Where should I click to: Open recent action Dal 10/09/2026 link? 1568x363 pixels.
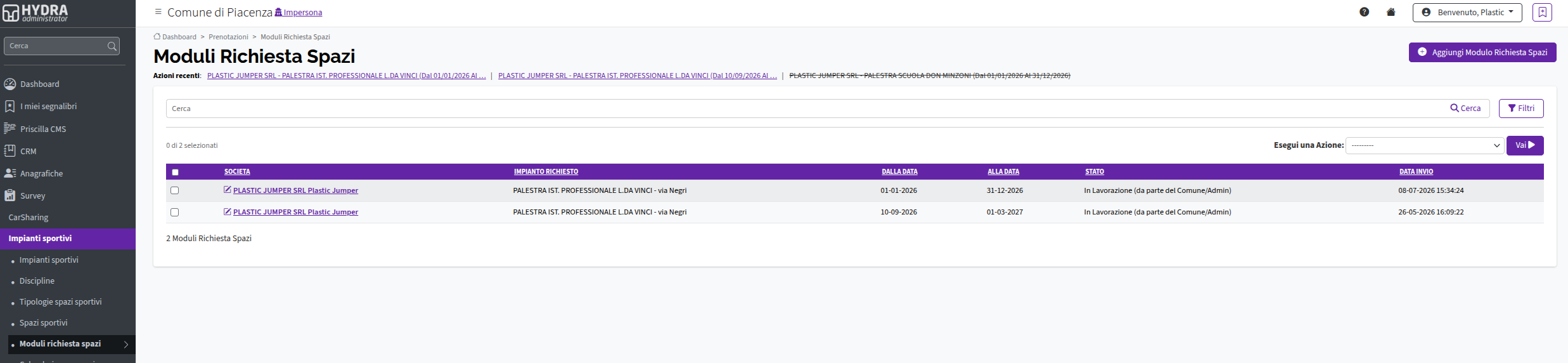638,76
